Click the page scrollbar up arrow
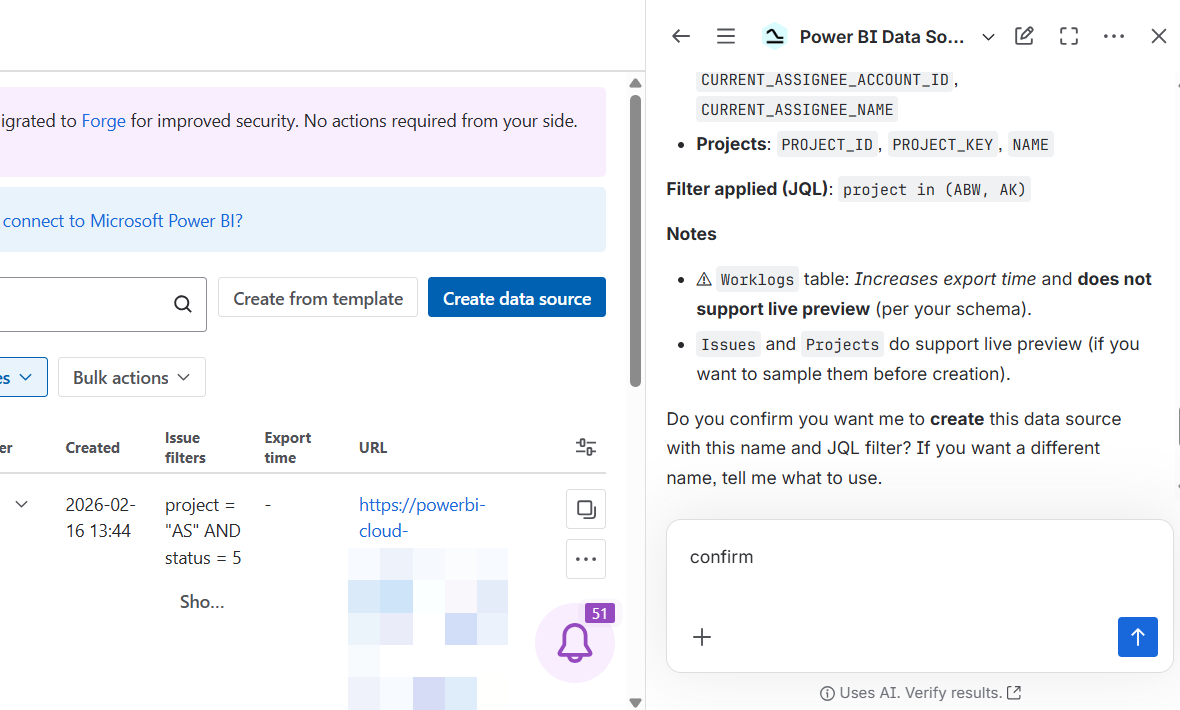Viewport: 1180px width, 710px height. [635, 83]
